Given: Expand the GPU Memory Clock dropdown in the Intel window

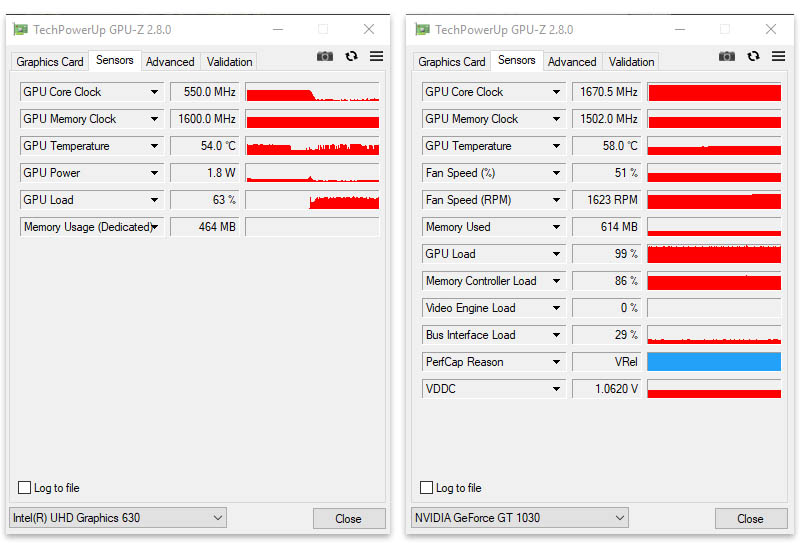Looking at the screenshot, I should (x=154, y=119).
